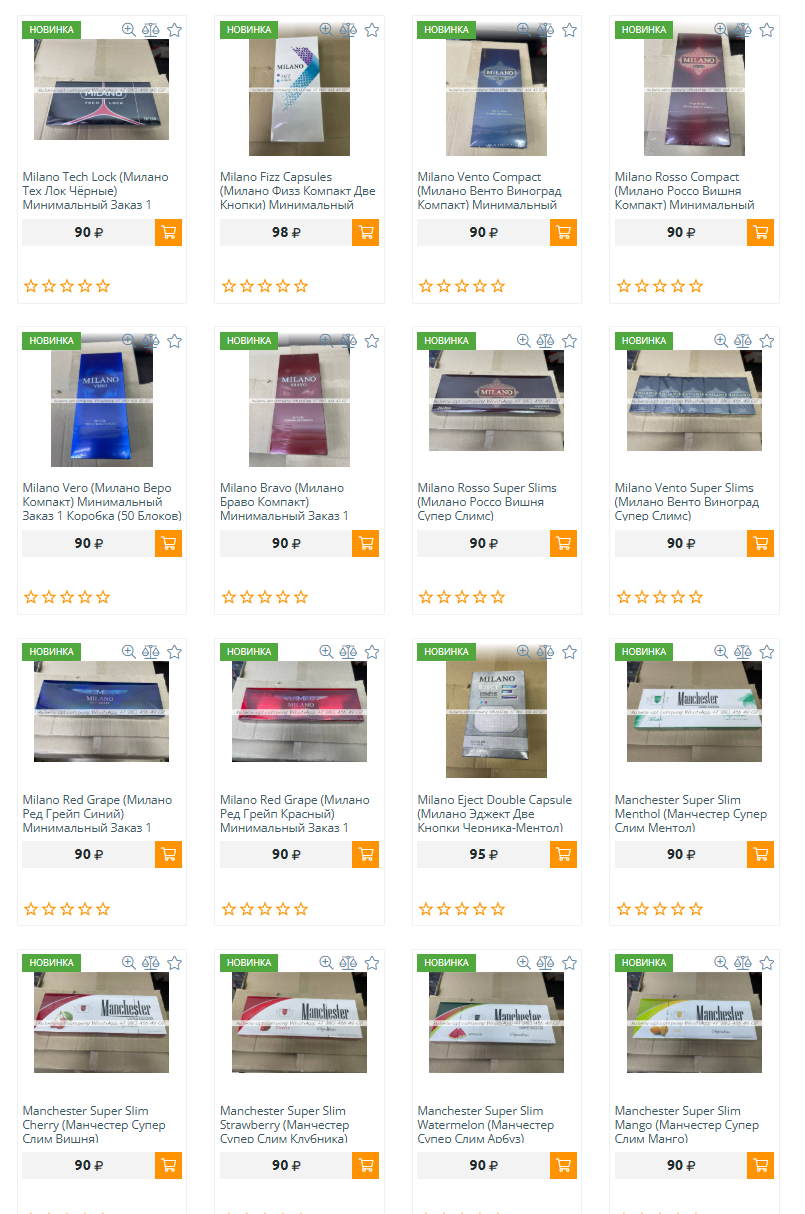Screen dimensions: 805x1214
Task: Compare Milano Rosso Compact using scales icon
Action: (742, 30)
